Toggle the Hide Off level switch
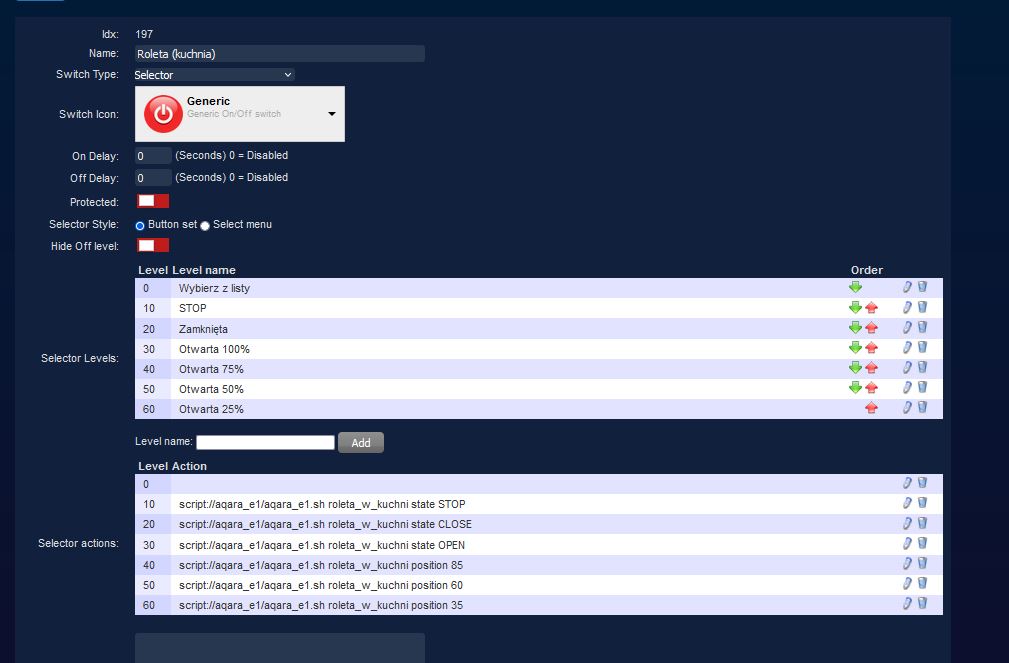The width and height of the screenshot is (1009, 663). point(153,245)
